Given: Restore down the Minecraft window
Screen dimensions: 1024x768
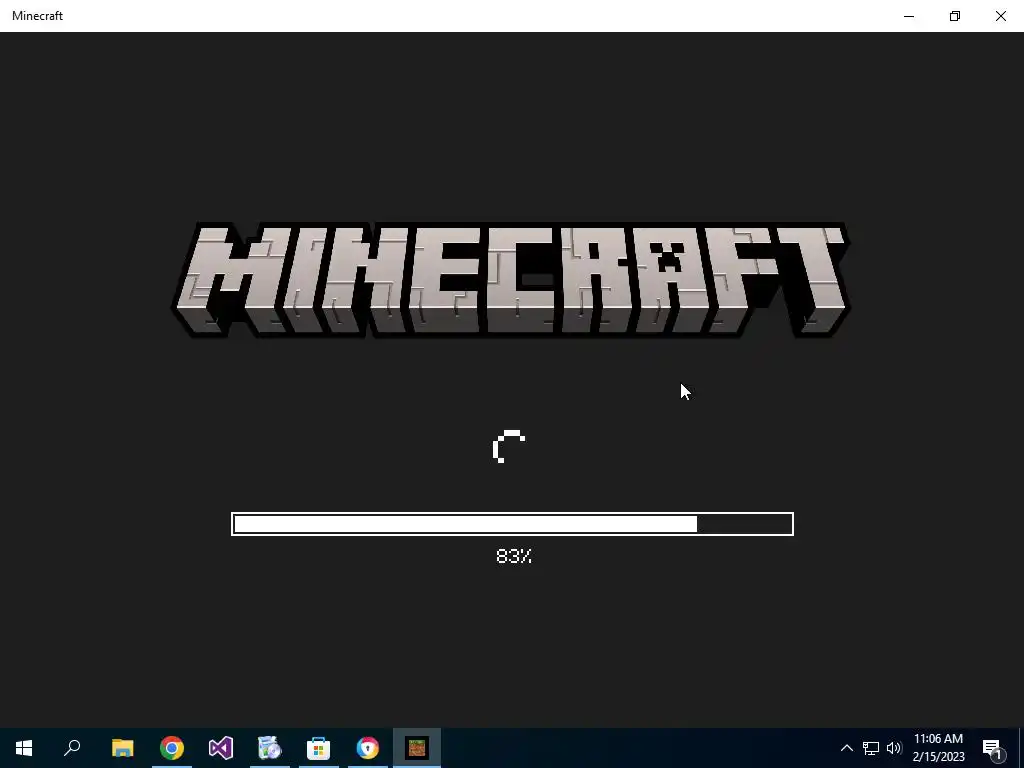Looking at the screenshot, I should (x=955, y=16).
